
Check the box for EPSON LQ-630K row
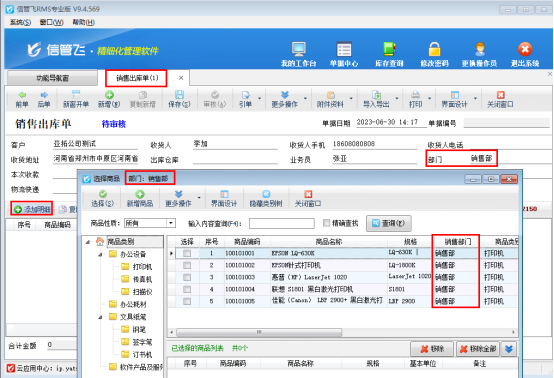pos(187,253)
